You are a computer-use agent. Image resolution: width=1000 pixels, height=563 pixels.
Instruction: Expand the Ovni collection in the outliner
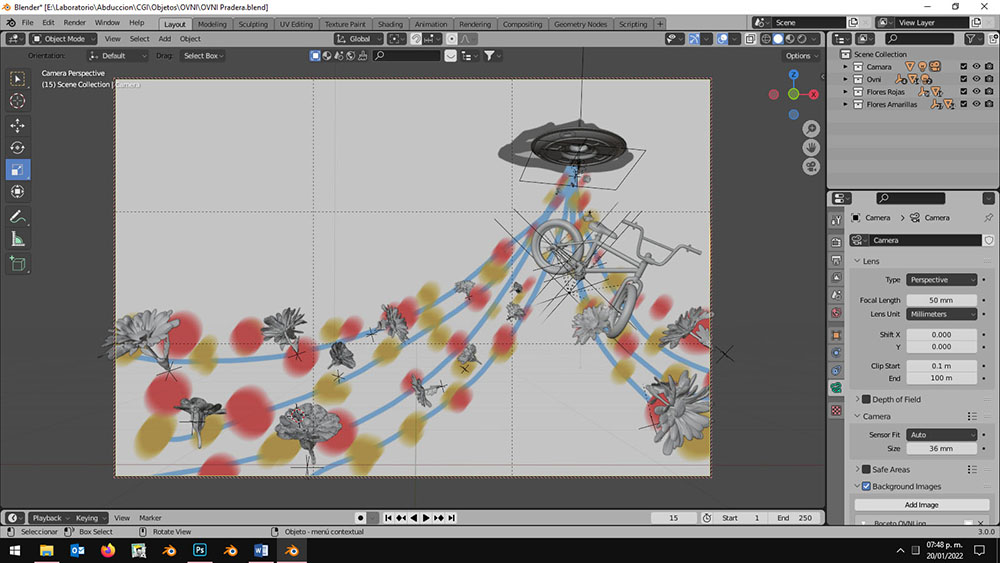(x=846, y=79)
